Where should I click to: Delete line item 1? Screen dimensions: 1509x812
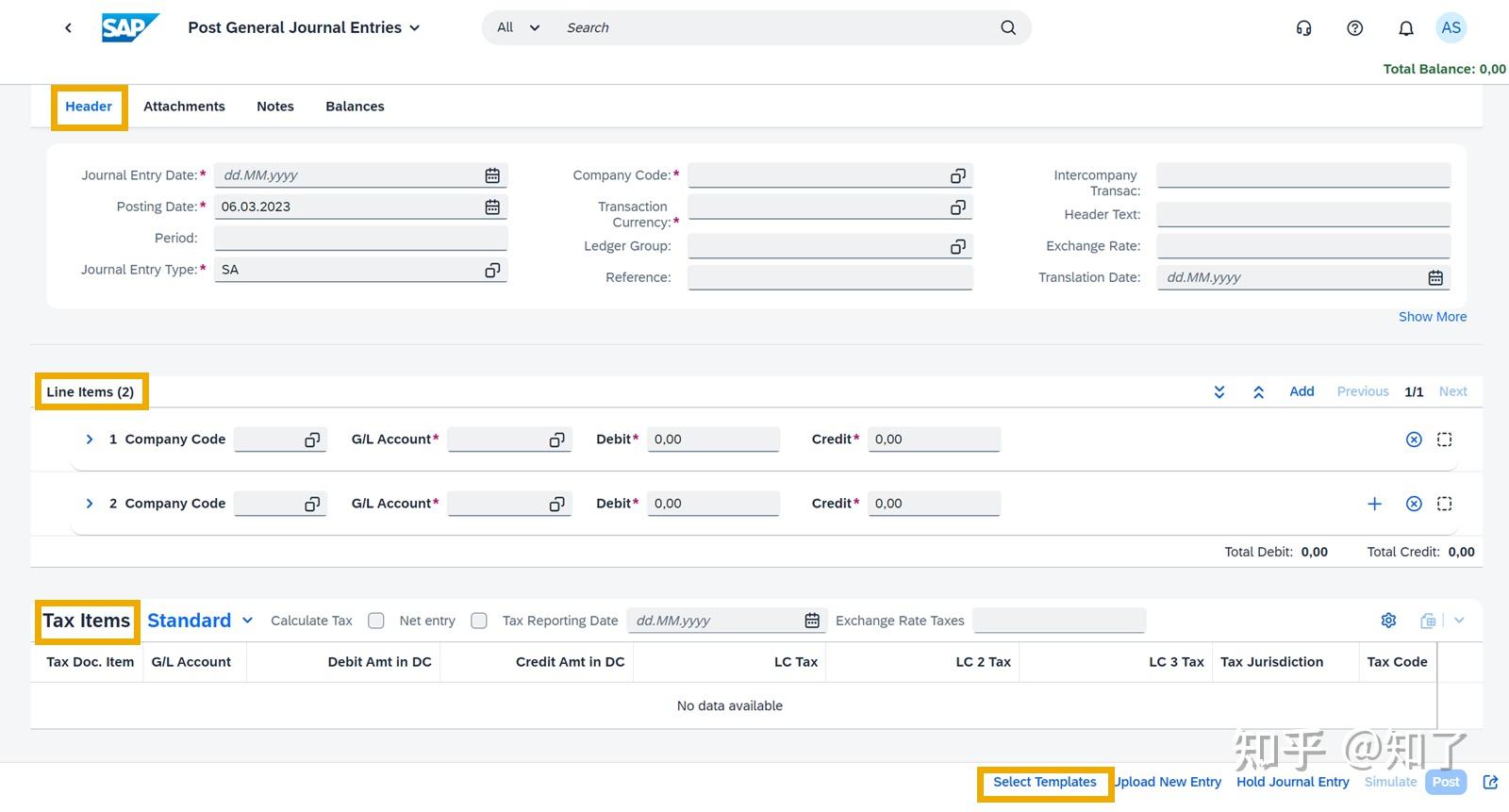(x=1413, y=439)
